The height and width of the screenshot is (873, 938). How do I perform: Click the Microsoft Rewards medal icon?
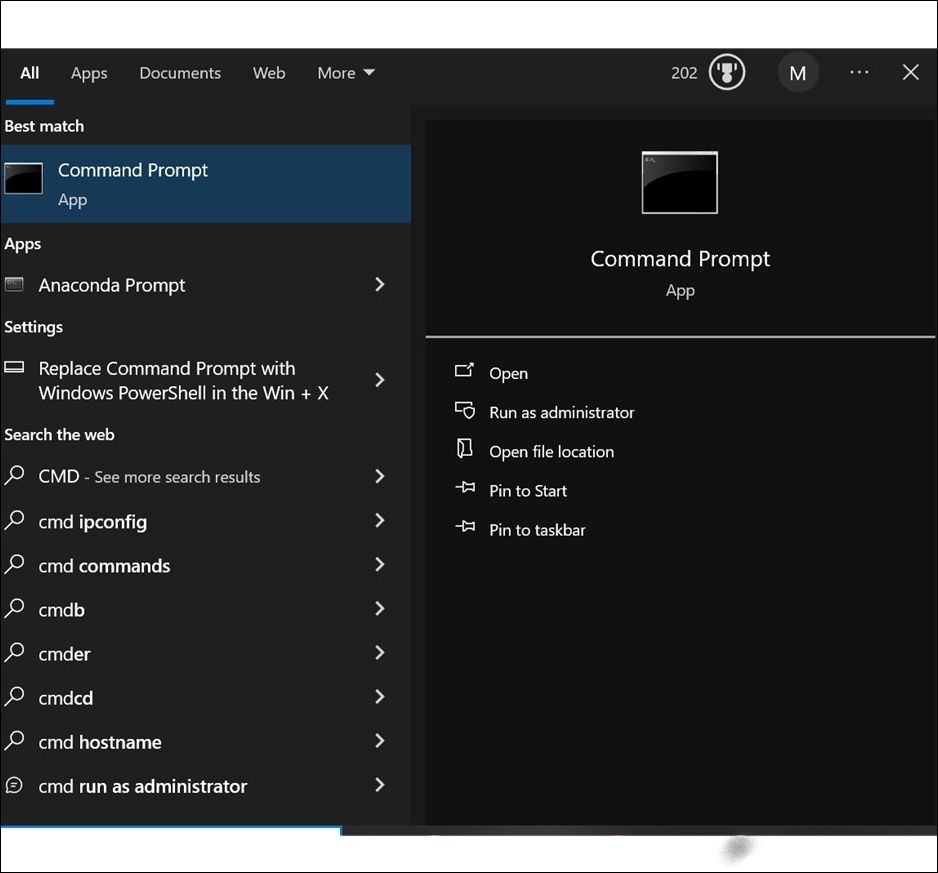727,73
